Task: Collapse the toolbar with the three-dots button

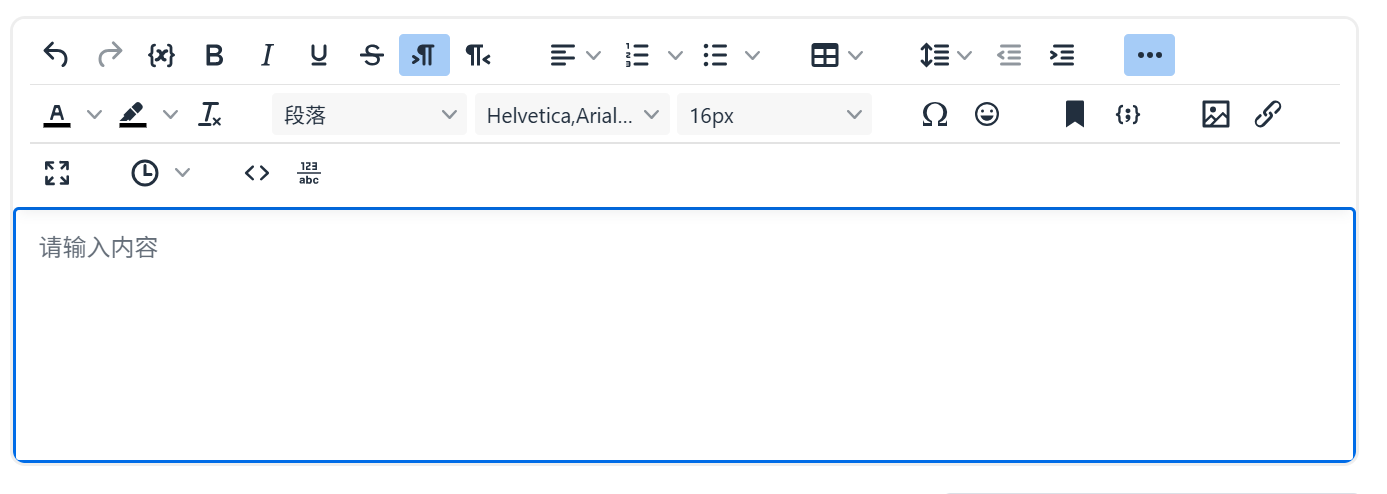Action: click(1149, 56)
